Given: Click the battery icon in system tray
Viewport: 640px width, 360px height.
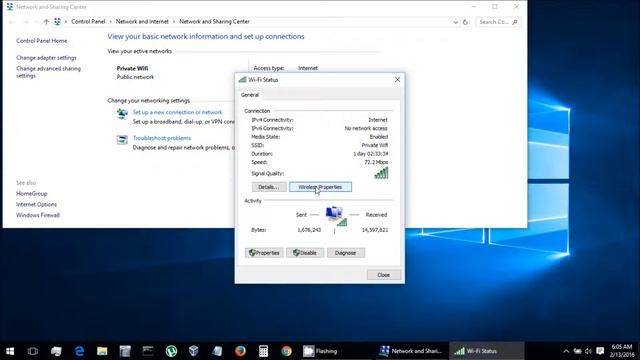Looking at the screenshot, I should click(577, 351).
